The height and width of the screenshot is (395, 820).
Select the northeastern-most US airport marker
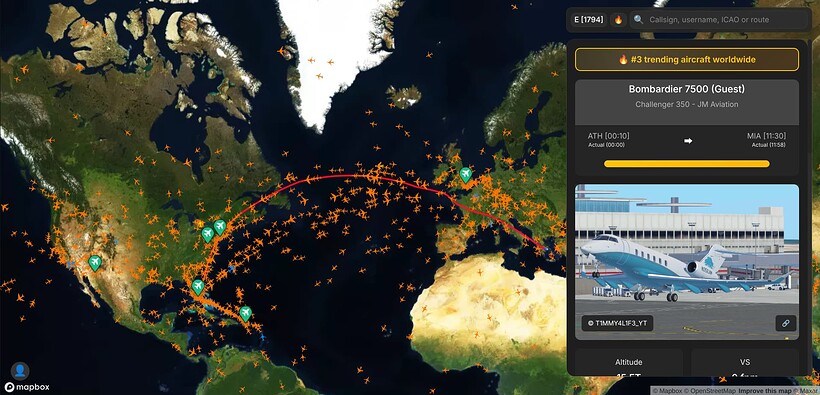(220, 227)
